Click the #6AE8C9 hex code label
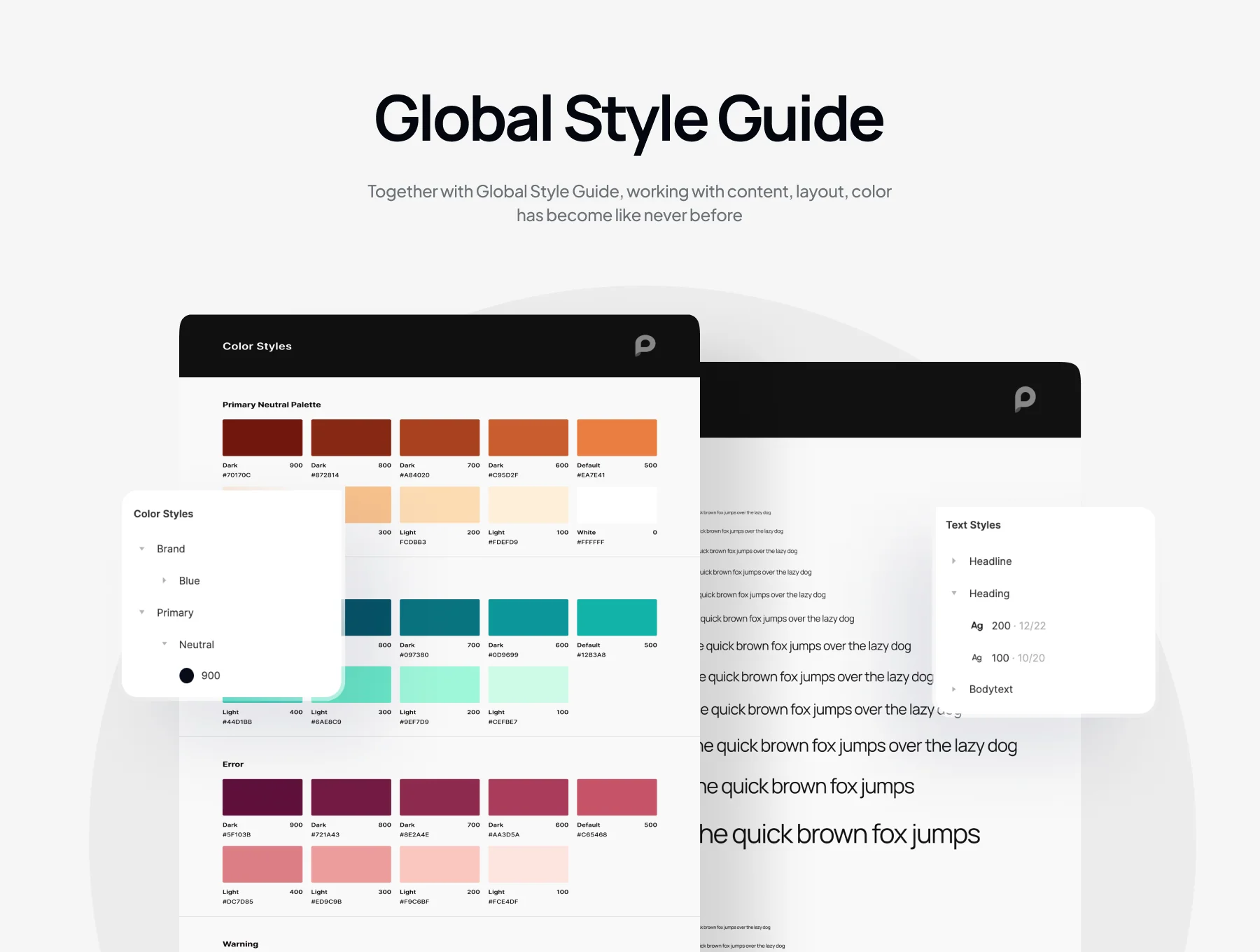 click(326, 722)
